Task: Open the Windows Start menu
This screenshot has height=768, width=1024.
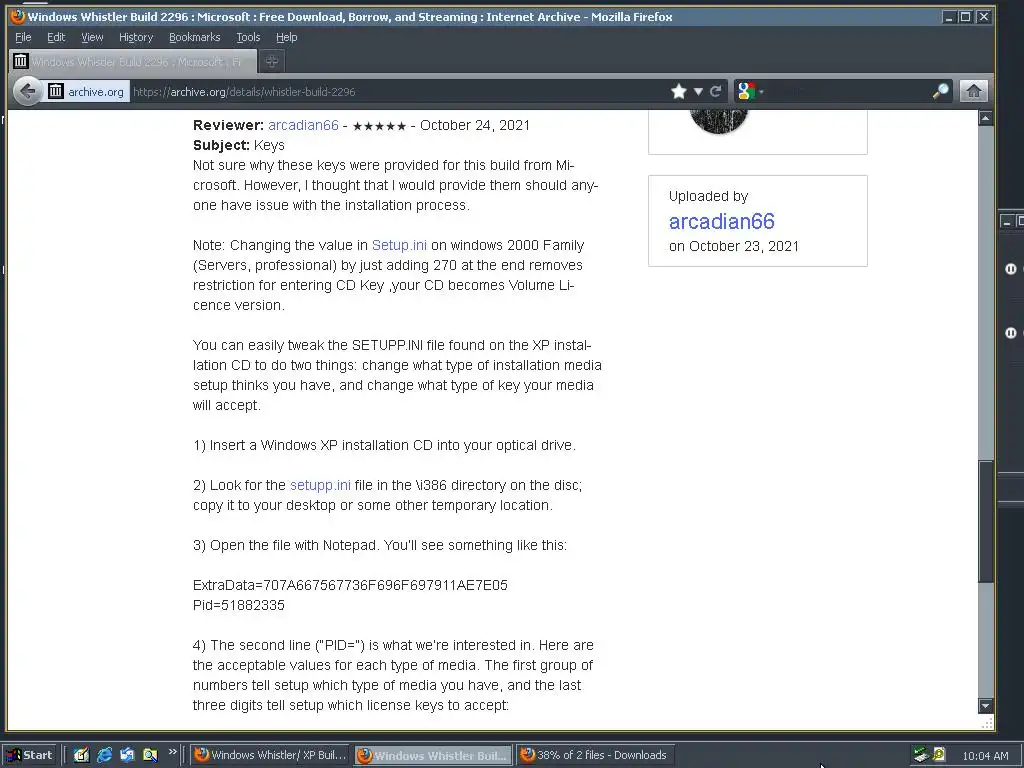Action: tap(31, 755)
